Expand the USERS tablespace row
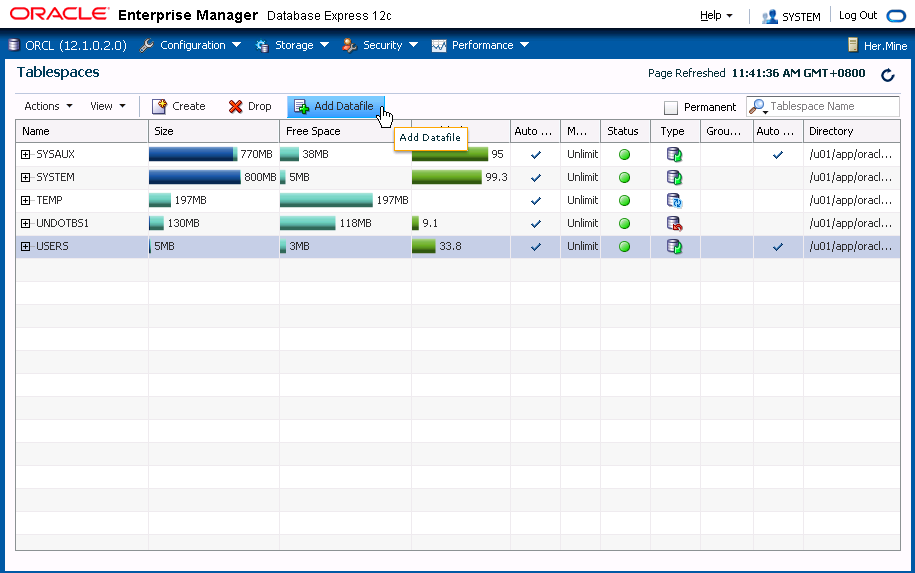 point(25,246)
